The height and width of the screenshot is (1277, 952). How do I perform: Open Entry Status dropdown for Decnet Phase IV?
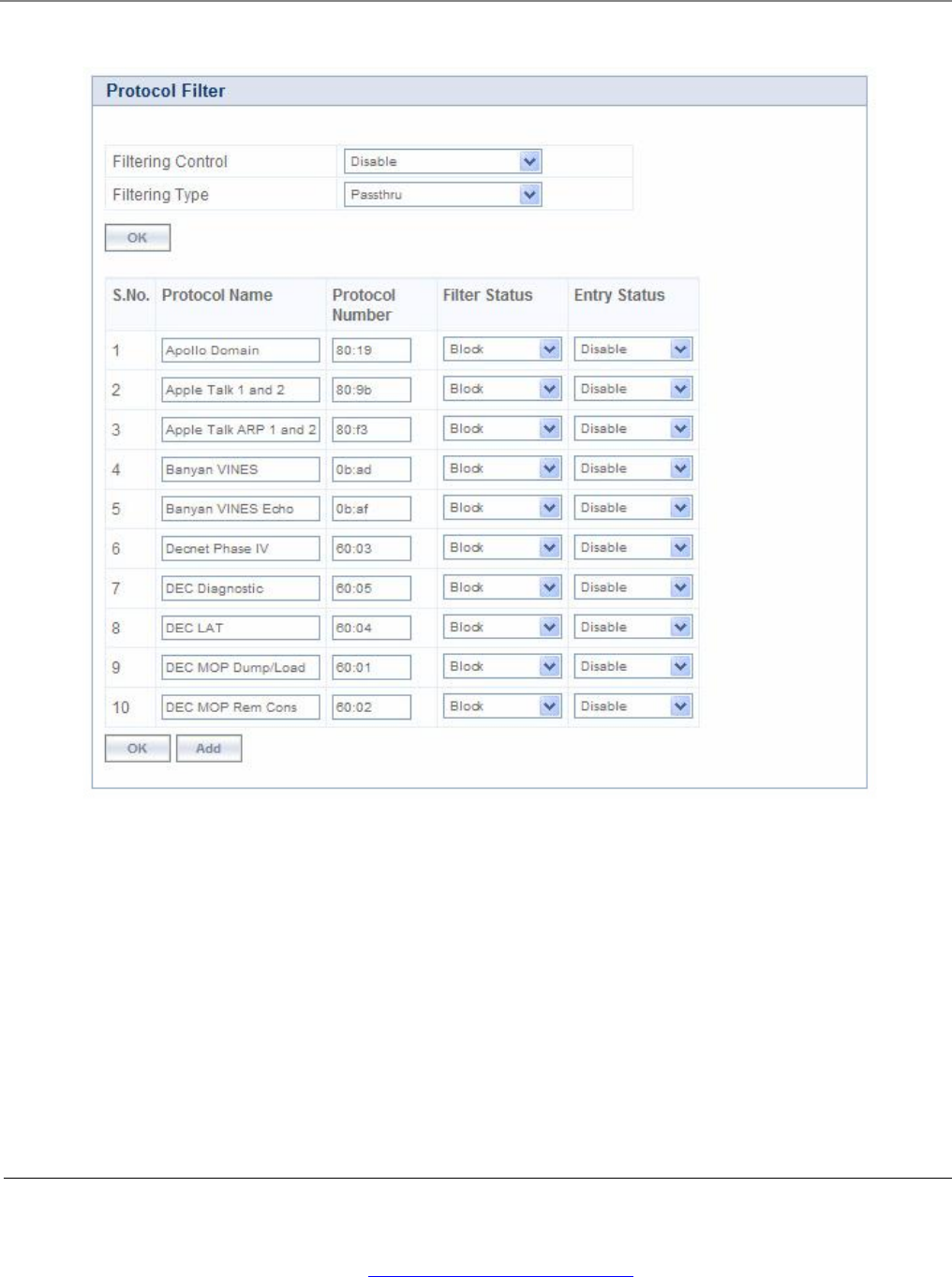(633, 548)
